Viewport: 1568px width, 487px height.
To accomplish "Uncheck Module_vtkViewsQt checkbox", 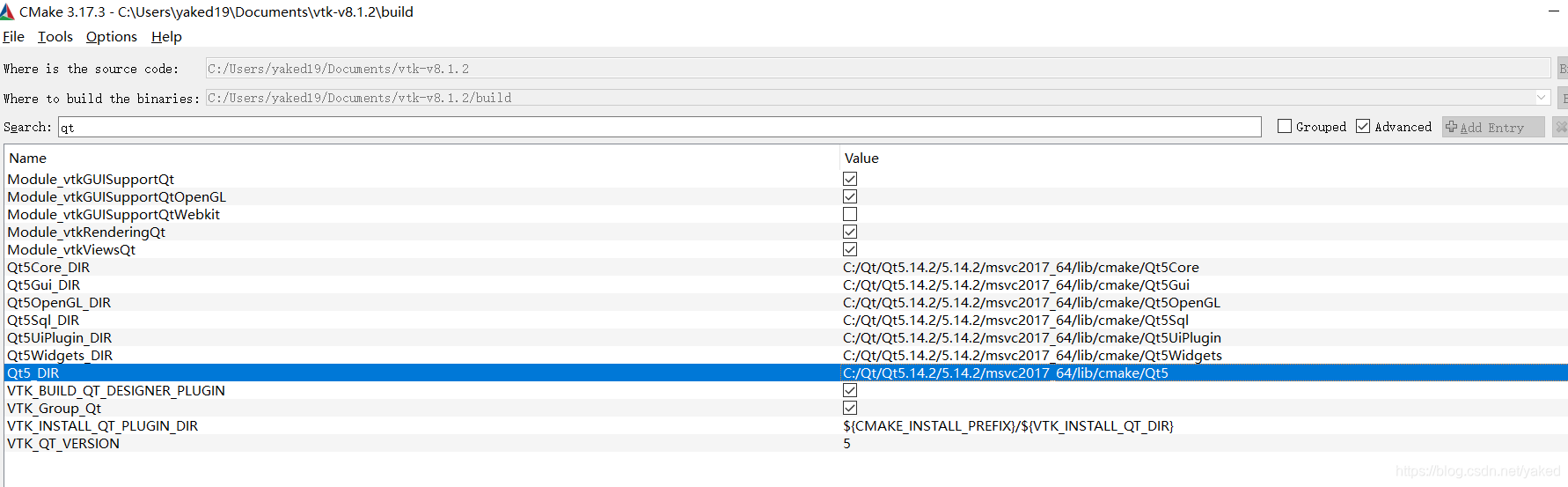I will (850, 250).
